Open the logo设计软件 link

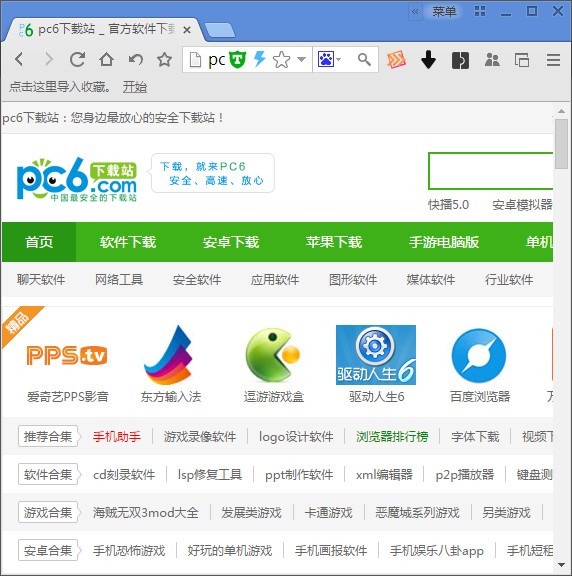click(296, 436)
